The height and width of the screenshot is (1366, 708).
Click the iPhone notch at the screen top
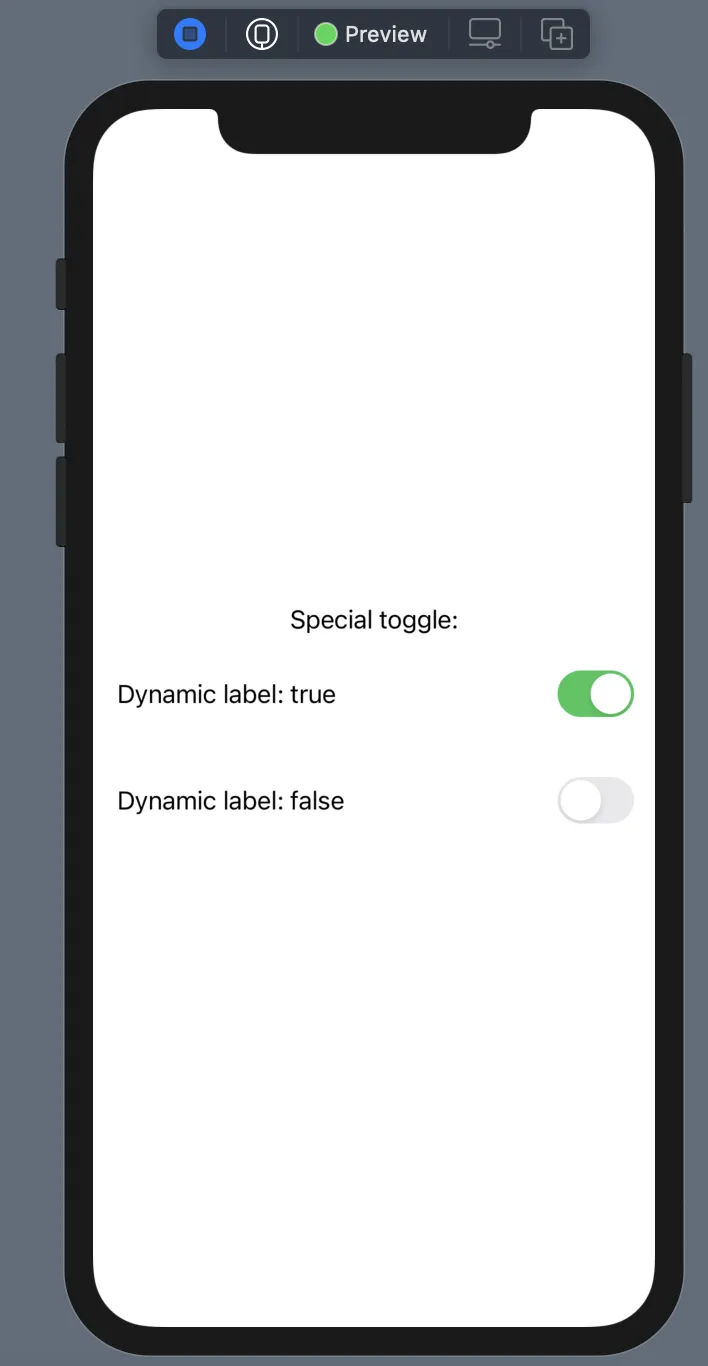(374, 130)
